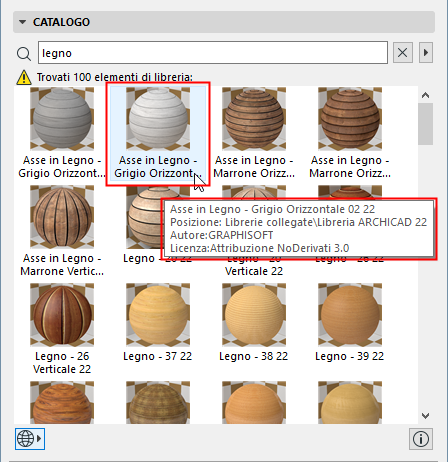Click the 'Legno - 39 22' label text

pyautogui.click(x=350, y=356)
